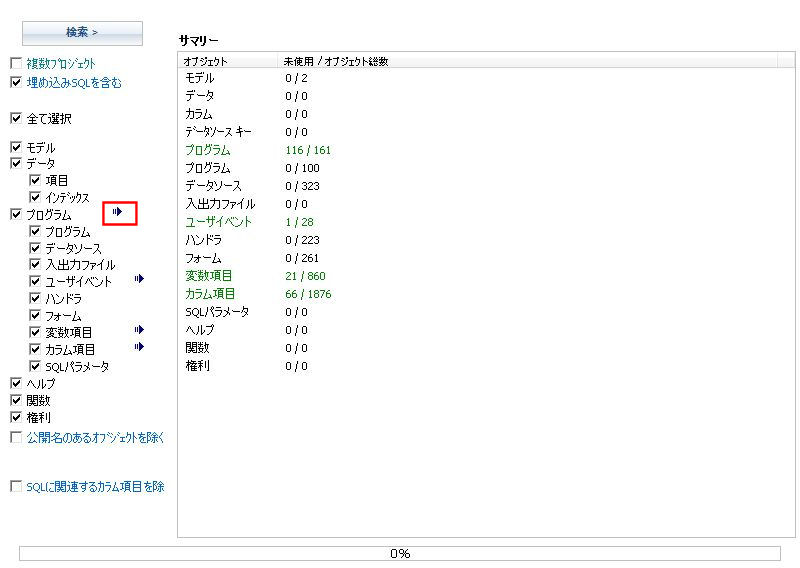Enable the 複数プロジェクト checkbox
Viewport: 800px width, 568px height.
tap(16, 63)
